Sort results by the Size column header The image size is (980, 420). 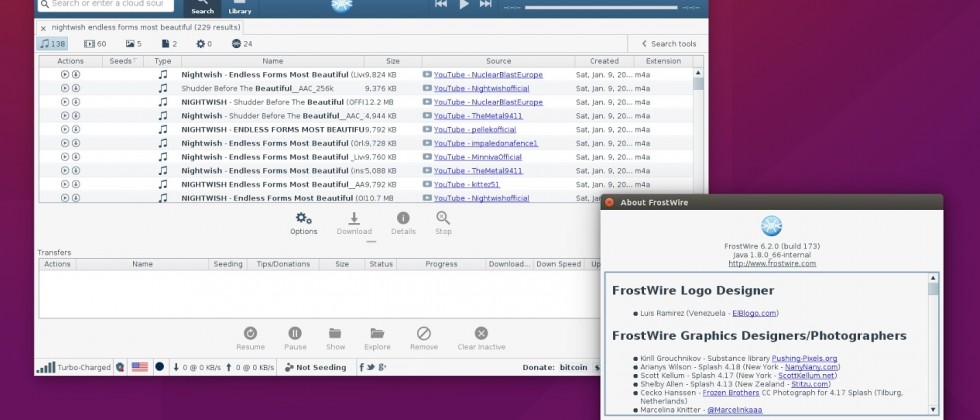[x=392, y=61]
